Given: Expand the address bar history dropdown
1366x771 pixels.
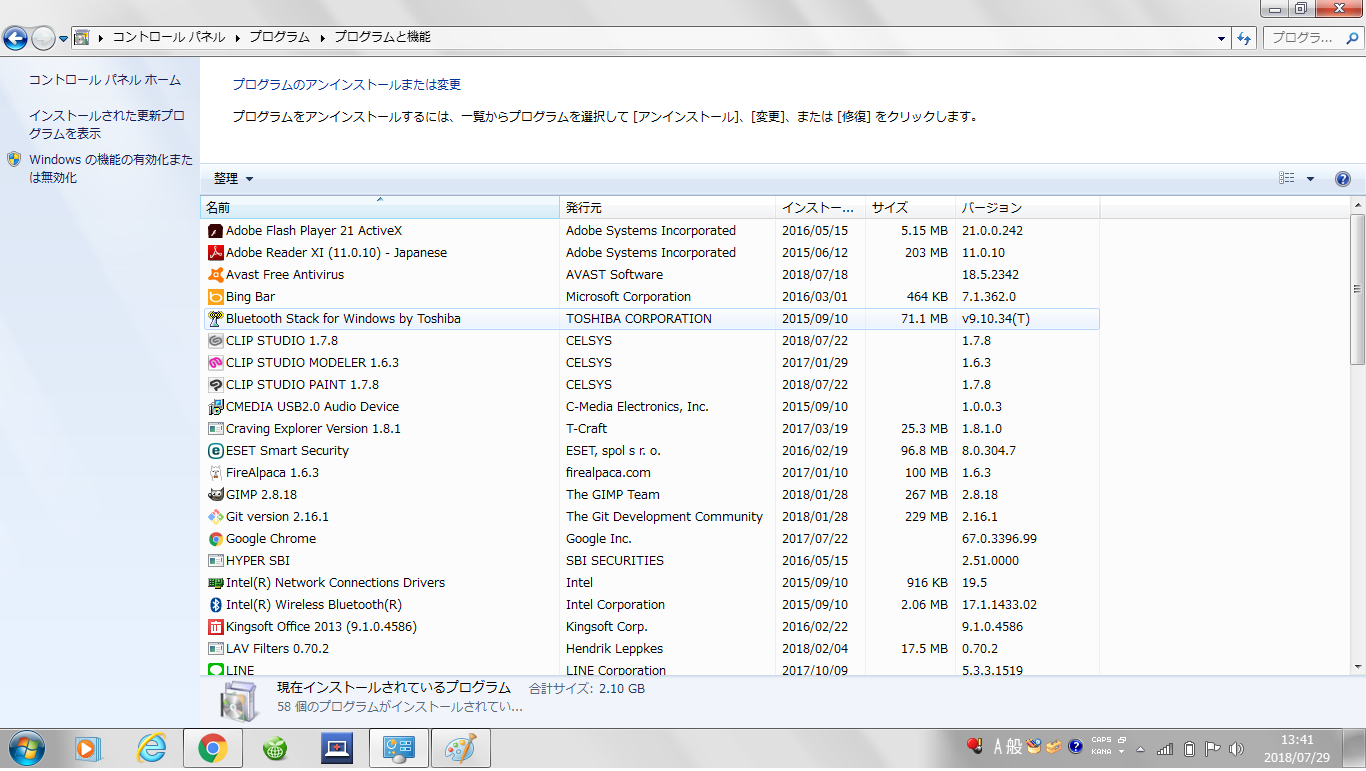Looking at the screenshot, I should (1222, 38).
